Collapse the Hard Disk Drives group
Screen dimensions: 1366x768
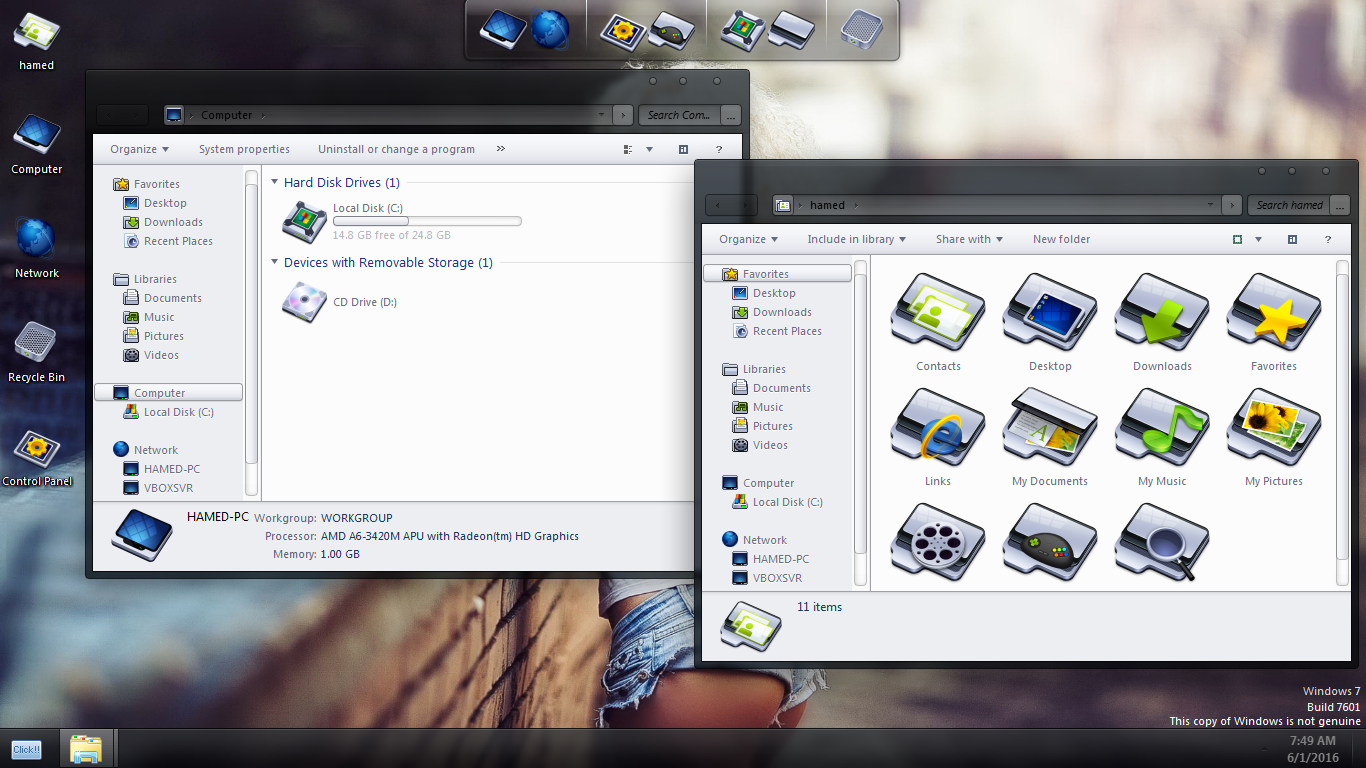coord(275,183)
